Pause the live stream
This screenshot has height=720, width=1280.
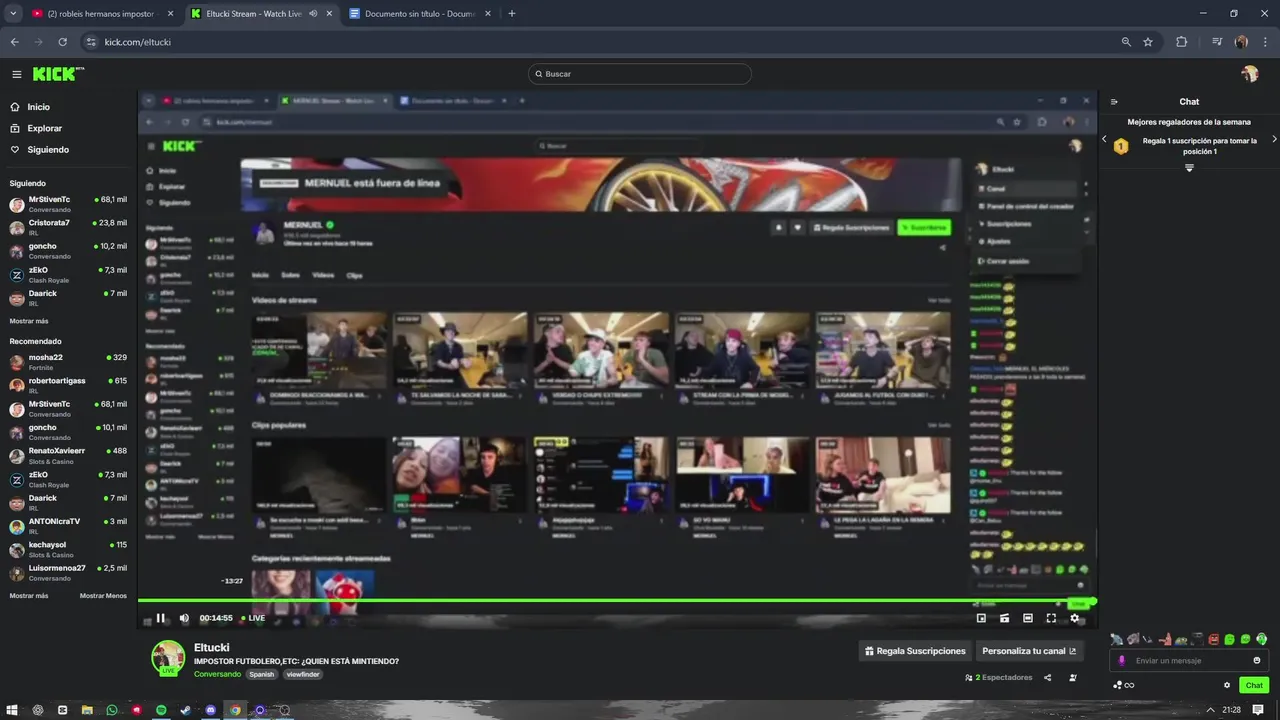pos(160,618)
